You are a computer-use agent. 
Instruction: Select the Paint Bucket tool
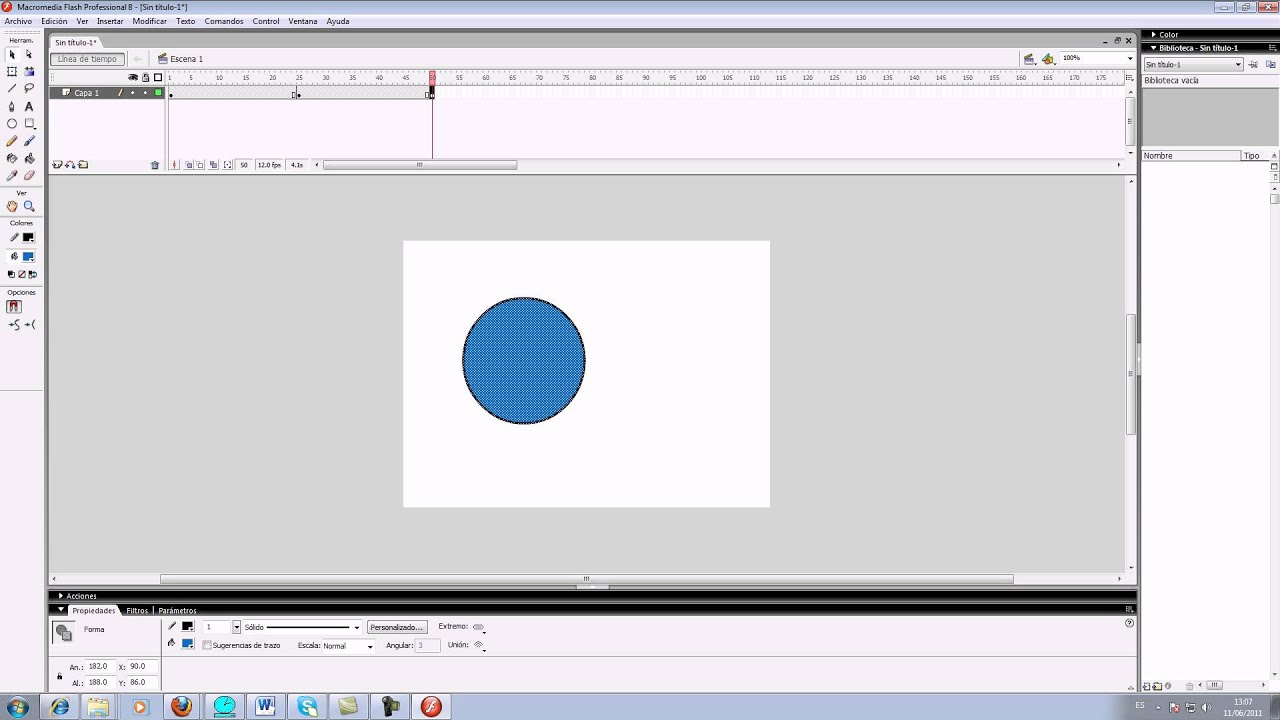[29, 158]
